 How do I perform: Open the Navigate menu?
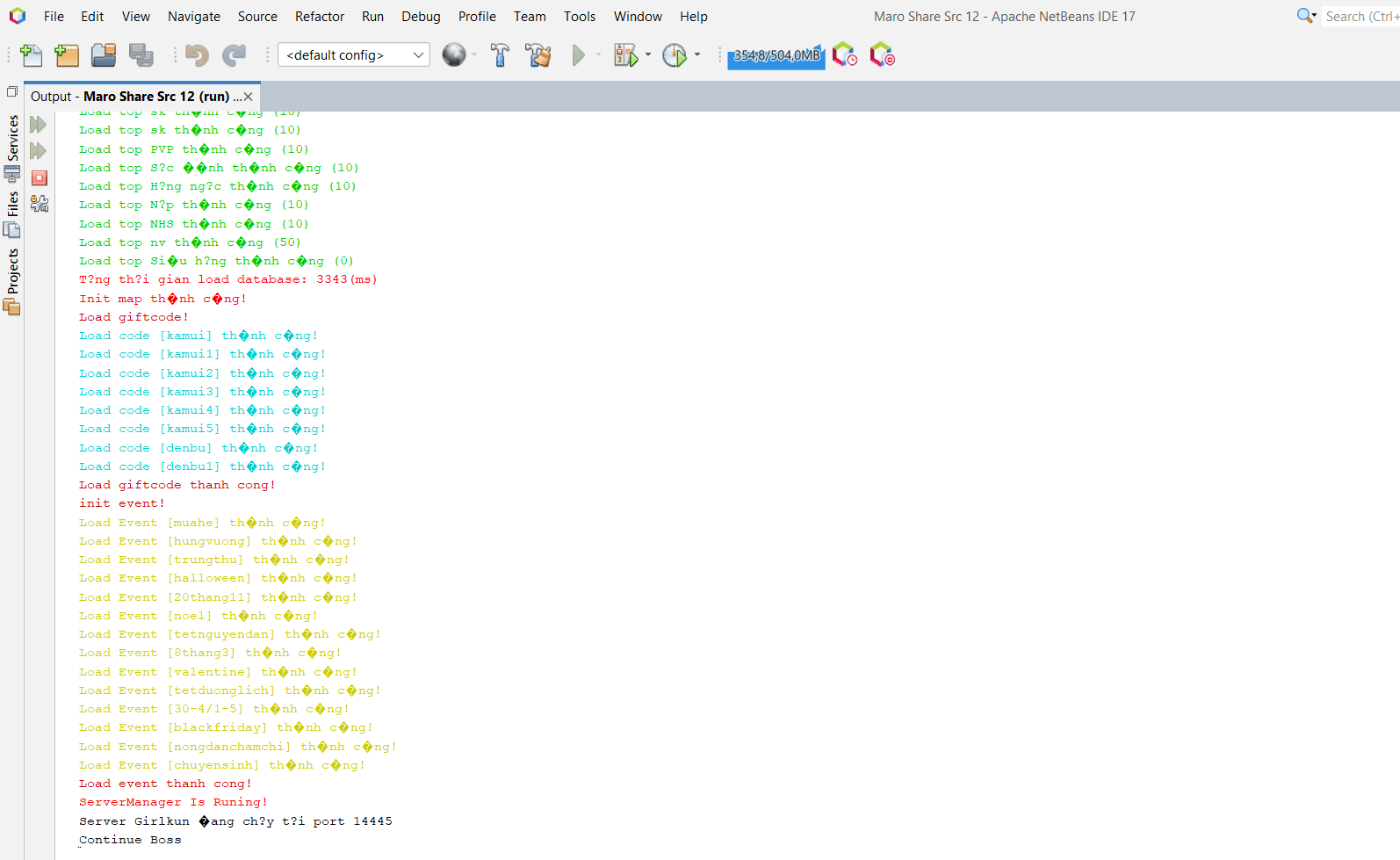194,16
